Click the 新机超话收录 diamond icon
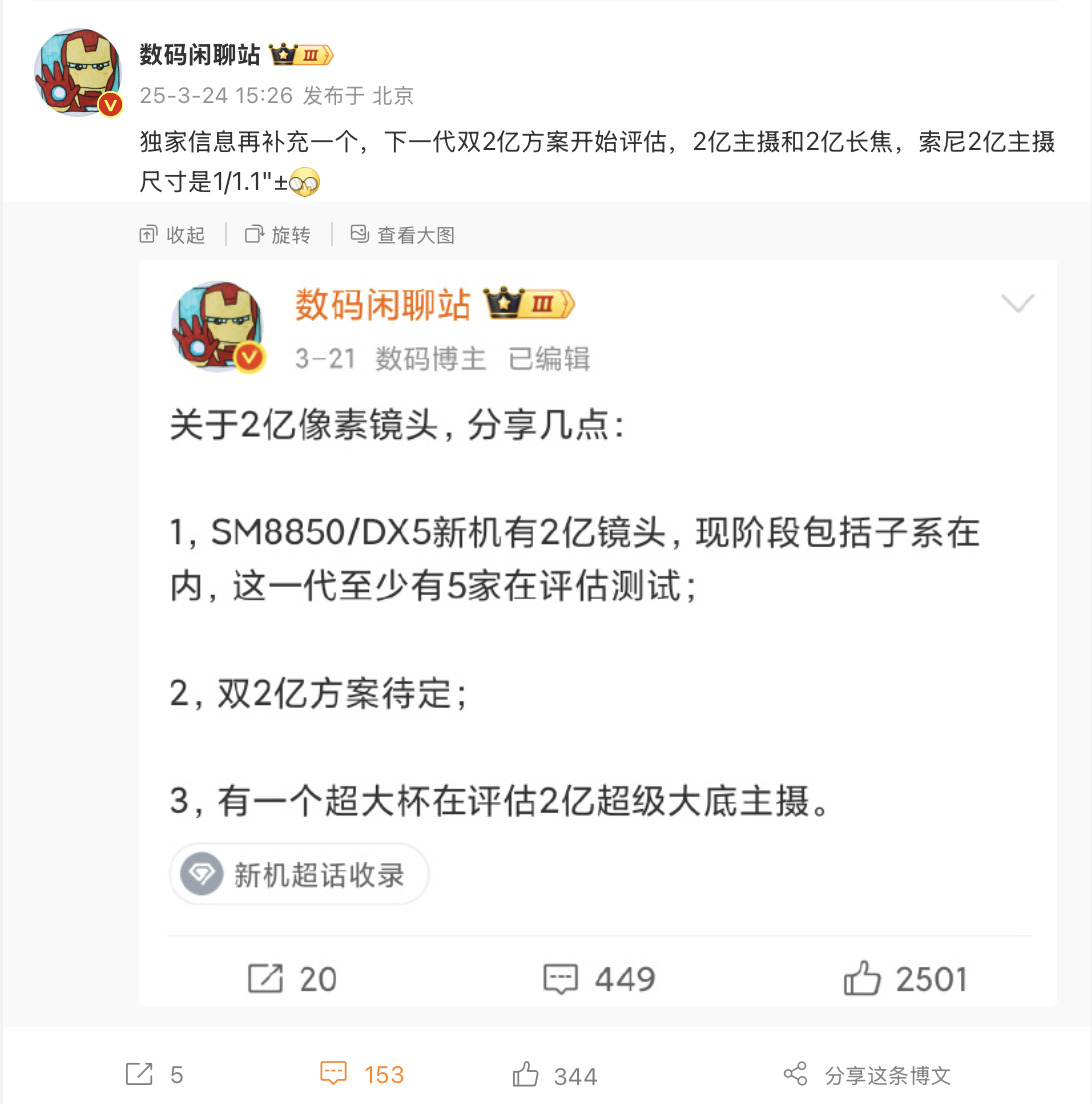Viewport: 1092px width, 1104px height. 202,874
